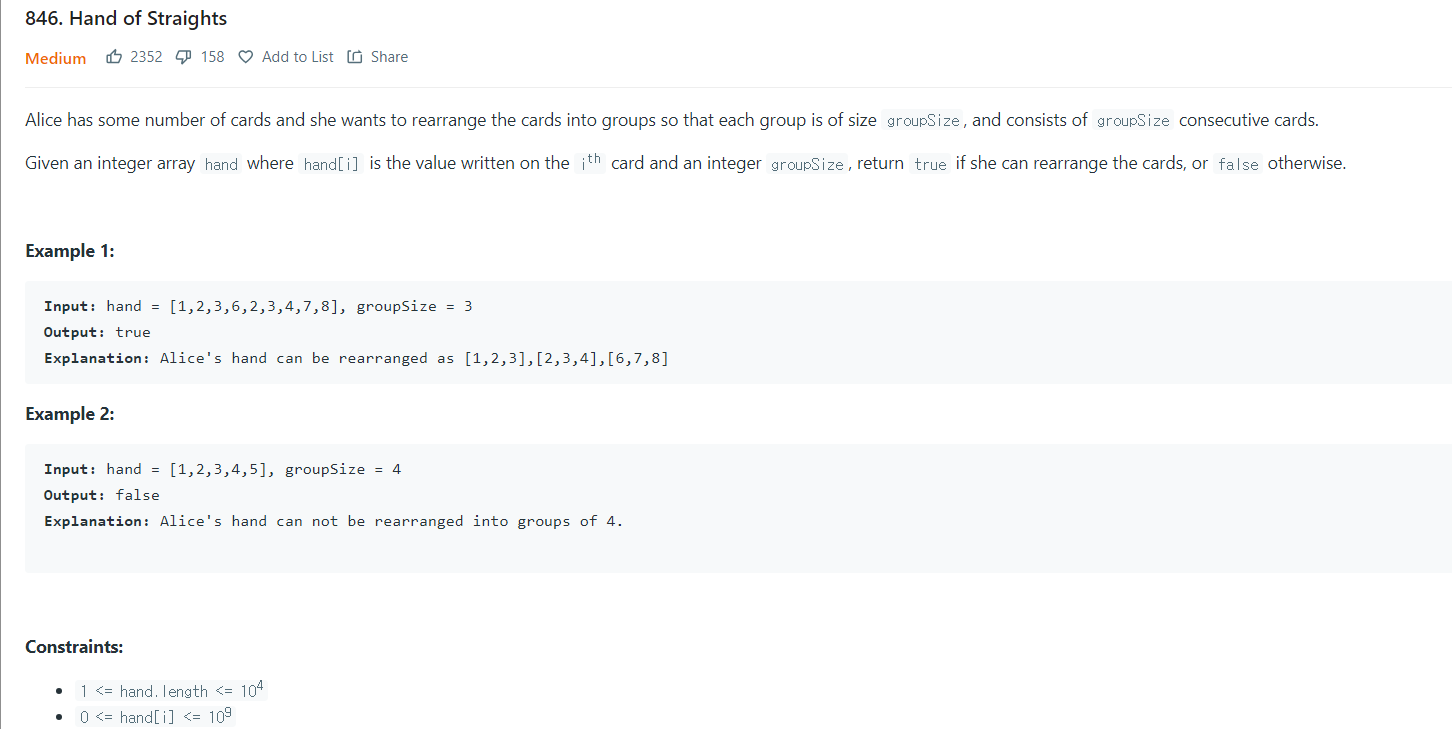
Task: Click the inline true code tag in description
Action: (x=929, y=164)
